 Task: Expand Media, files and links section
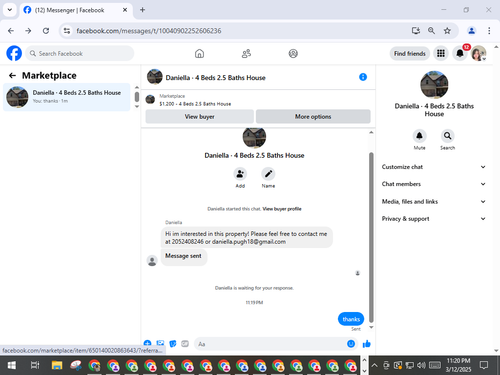pos(433,201)
